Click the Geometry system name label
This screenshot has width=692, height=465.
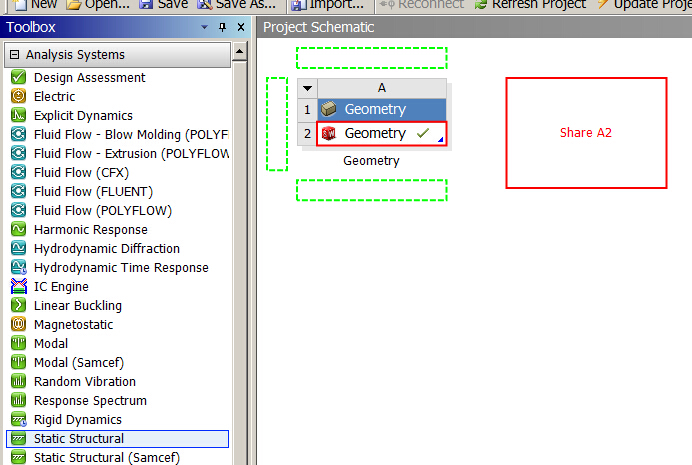[x=371, y=161]
